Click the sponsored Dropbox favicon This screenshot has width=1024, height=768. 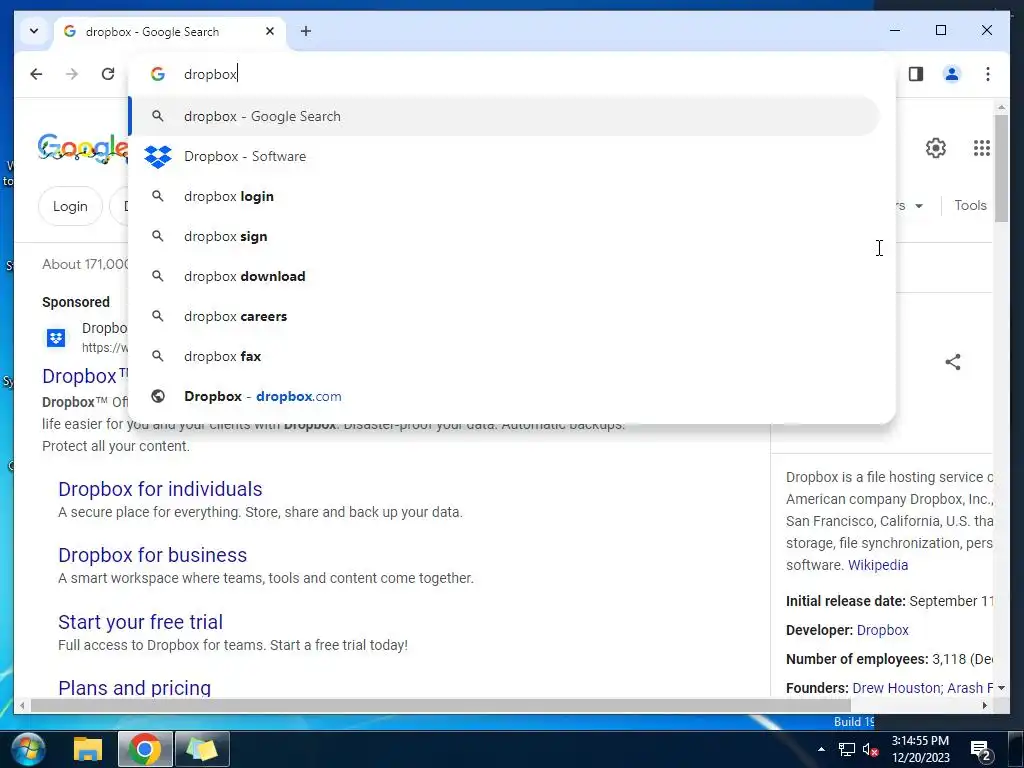point(56,338)
